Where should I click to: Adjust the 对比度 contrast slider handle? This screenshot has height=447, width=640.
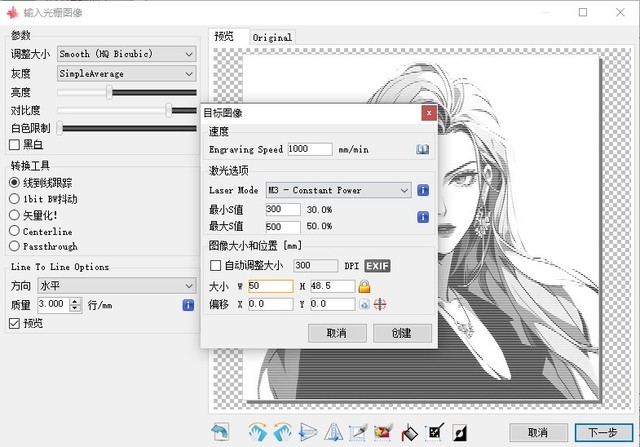pyautogui.click(x=169, y=110)
